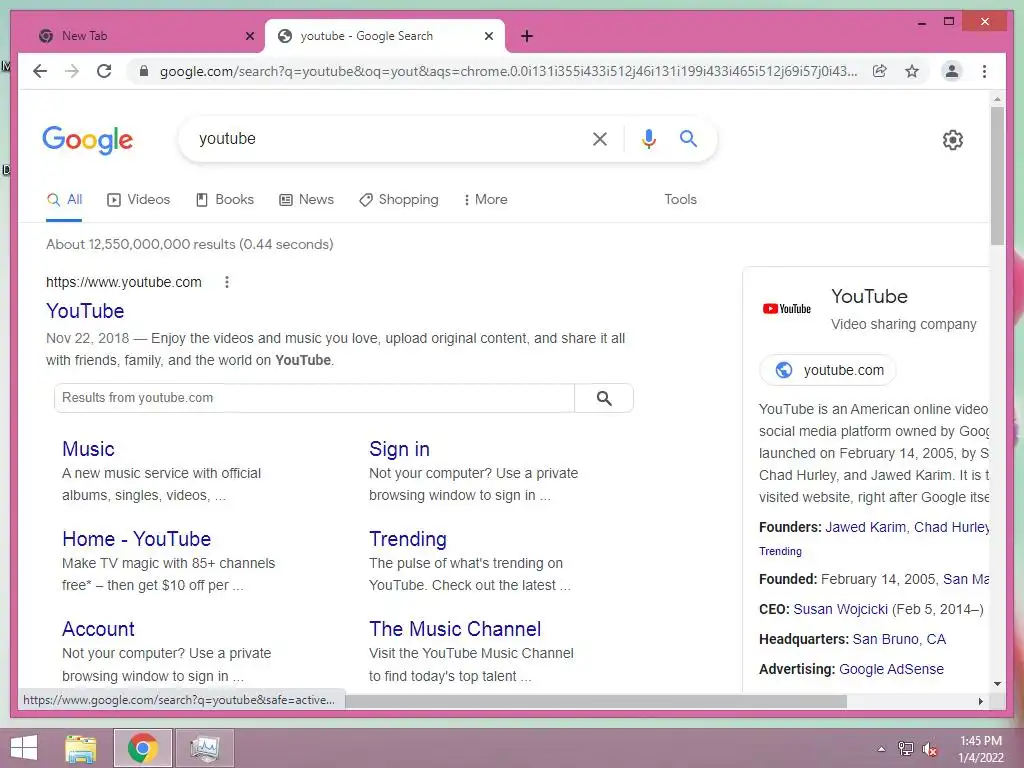Click the network tray icon

pos(906,749)
